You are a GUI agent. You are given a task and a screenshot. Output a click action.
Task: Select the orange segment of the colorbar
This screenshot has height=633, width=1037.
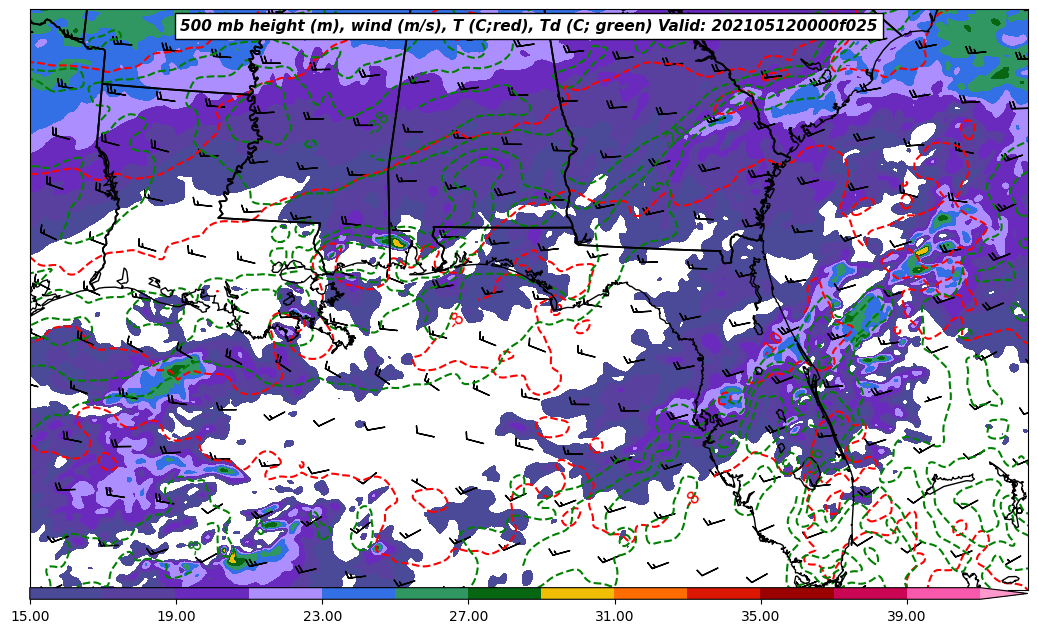pyautogui.click(x=651, y=593)
